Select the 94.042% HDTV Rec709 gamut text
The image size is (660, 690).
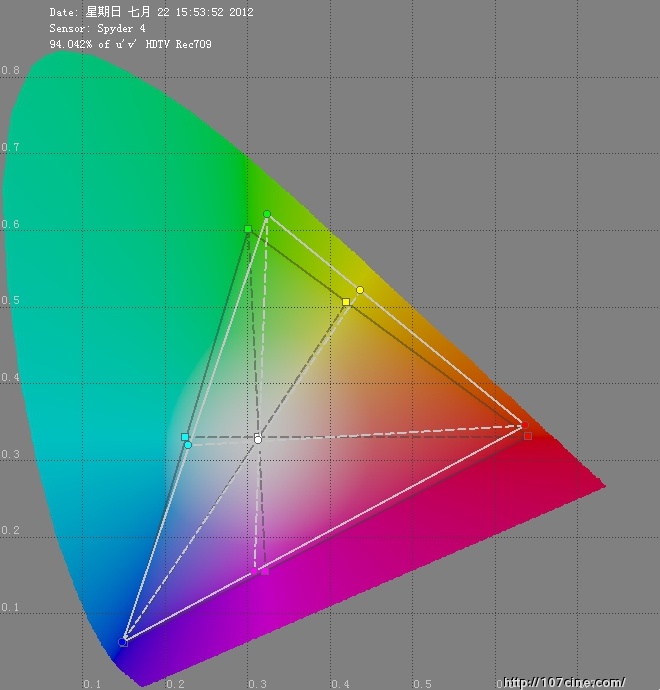[130, 45]
